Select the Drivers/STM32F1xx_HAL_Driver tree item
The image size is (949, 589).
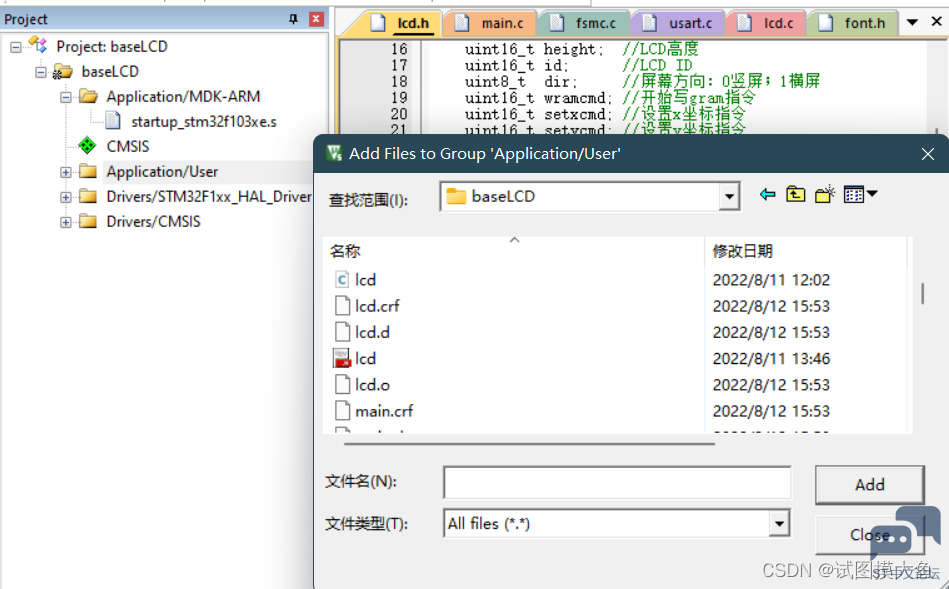tap(209, 197)
